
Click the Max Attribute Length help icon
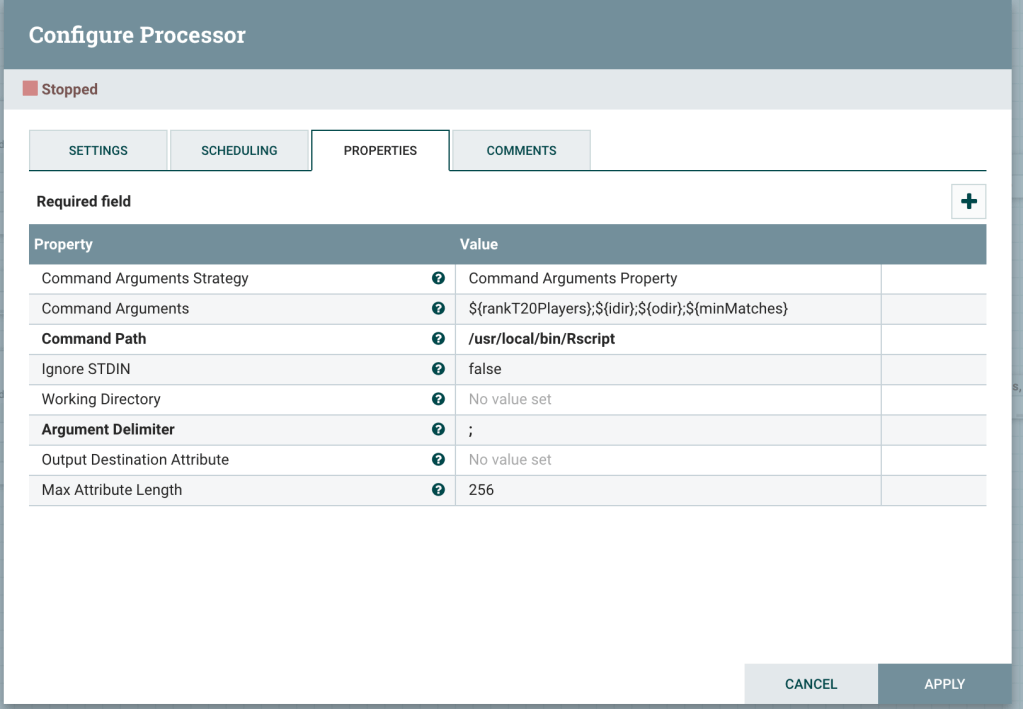click(x=438, y=490)
